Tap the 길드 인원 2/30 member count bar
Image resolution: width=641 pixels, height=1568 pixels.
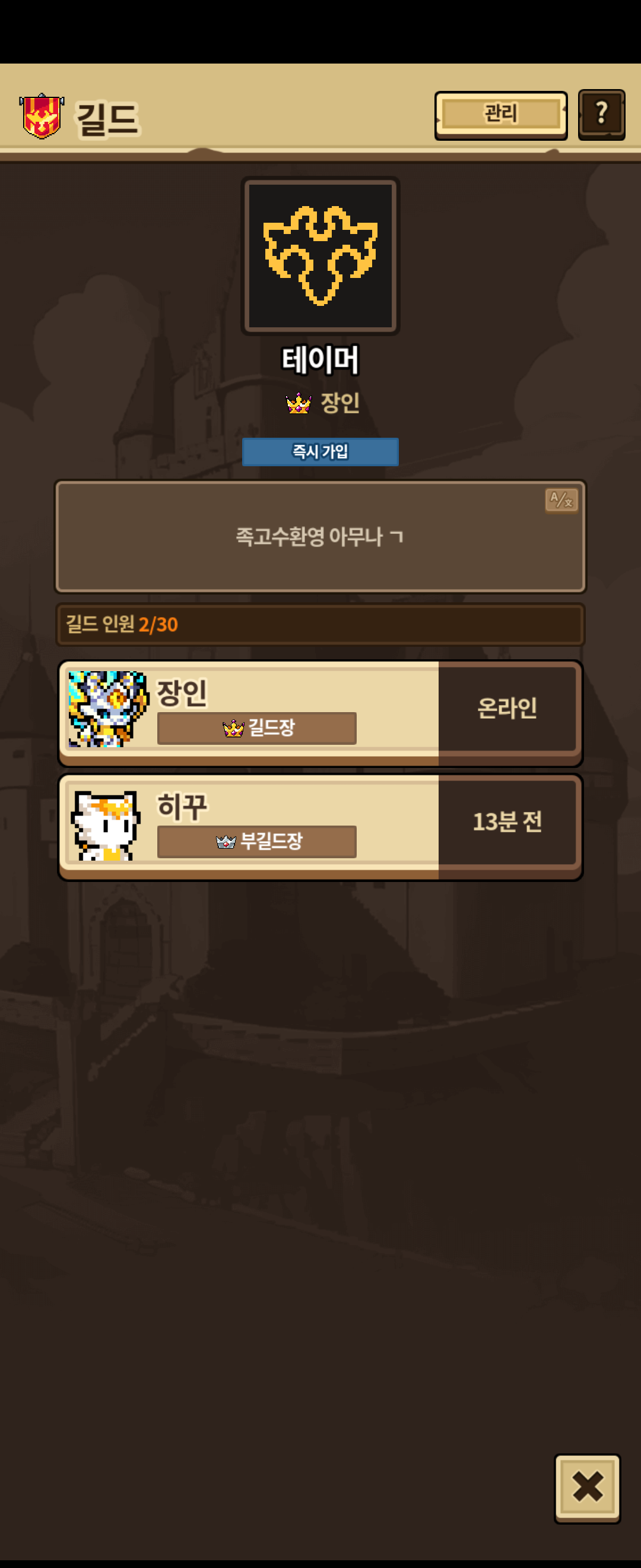320,624
